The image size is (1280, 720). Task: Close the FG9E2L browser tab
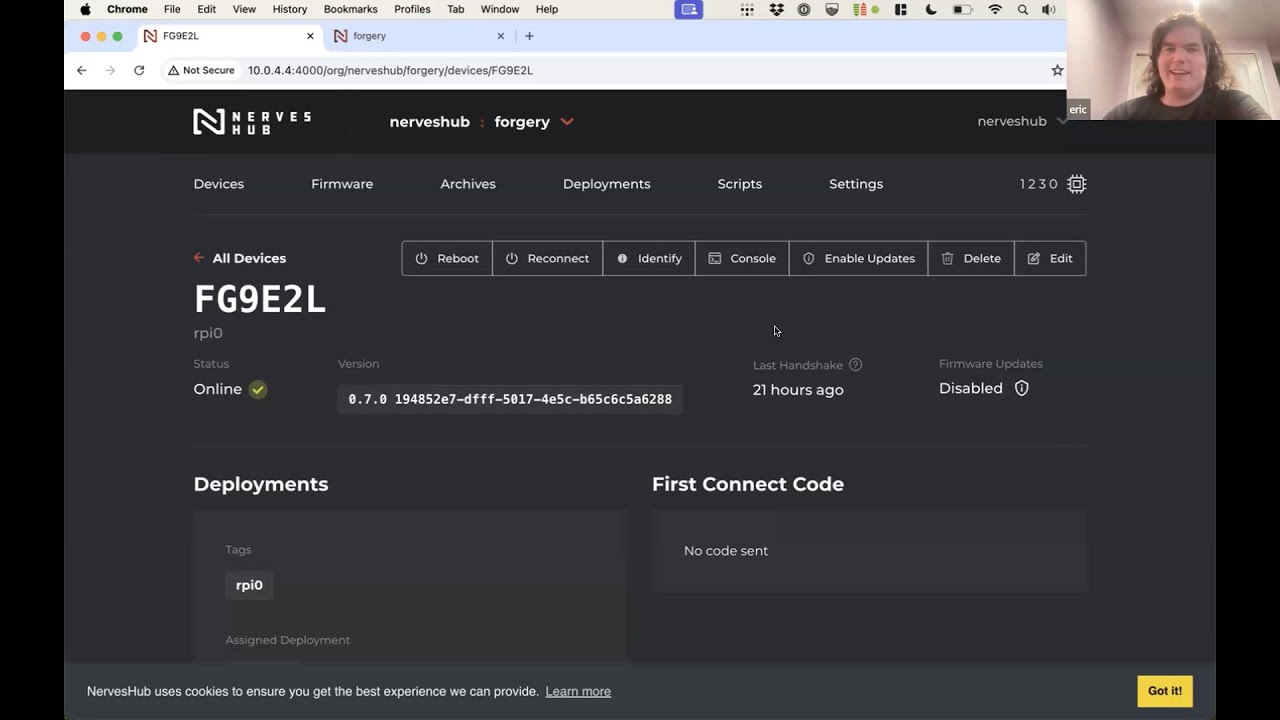pyautogui.click(x=310, y=36)
